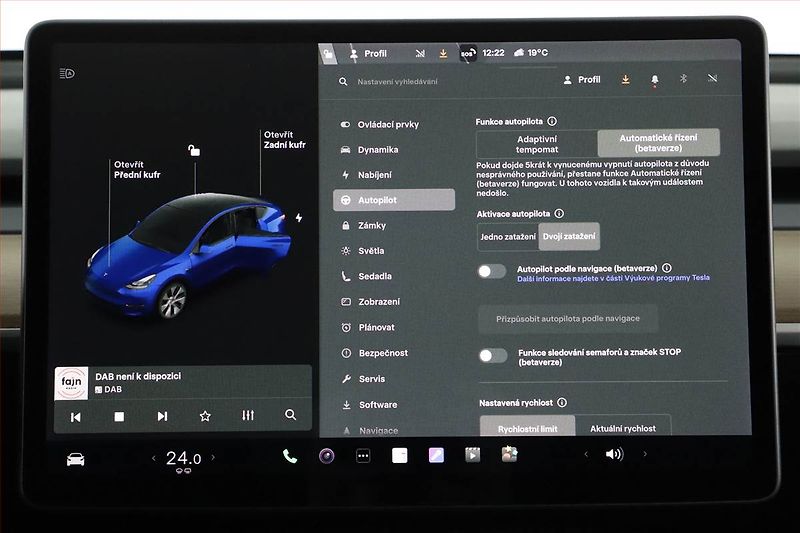Select Adaptivní tempomat option

tap(537, 144)
